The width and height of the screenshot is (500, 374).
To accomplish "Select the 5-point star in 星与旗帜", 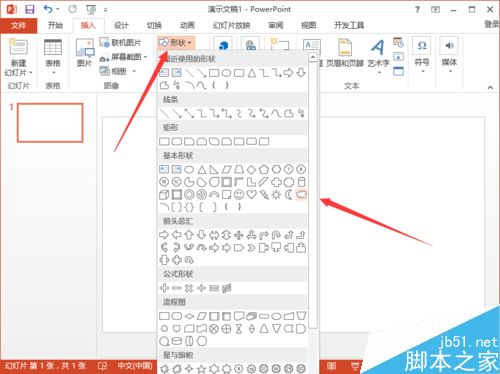I will [x=201, y=369].
